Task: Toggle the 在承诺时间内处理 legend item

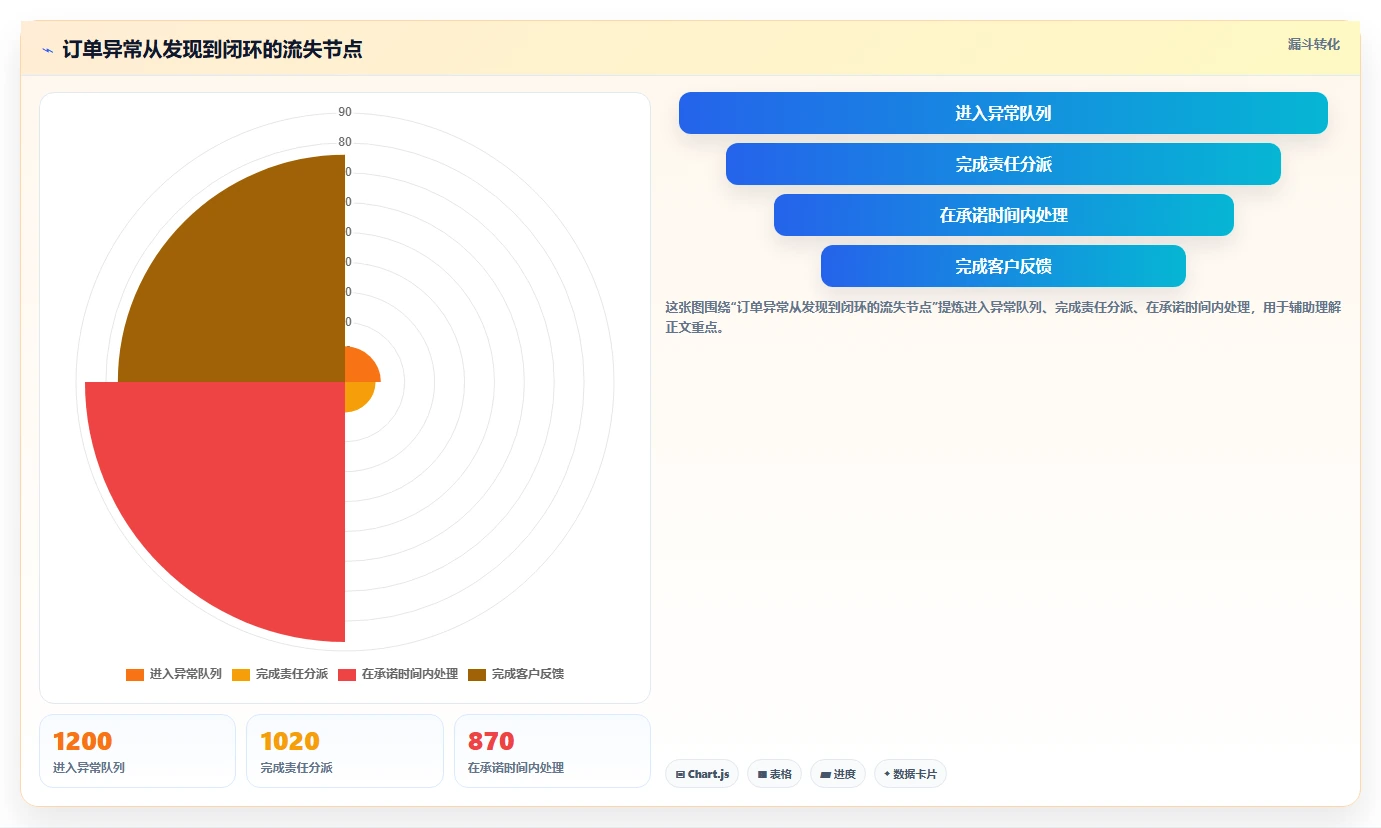Action: 398,674
